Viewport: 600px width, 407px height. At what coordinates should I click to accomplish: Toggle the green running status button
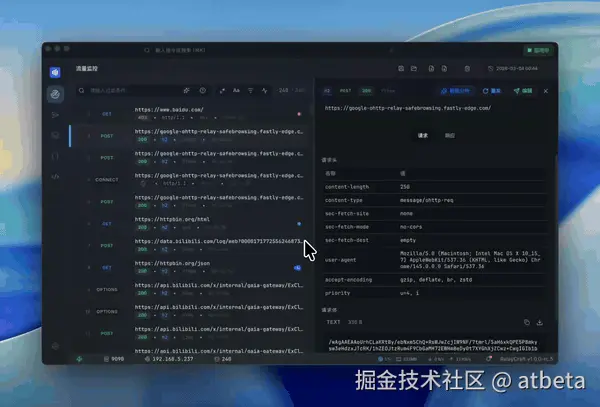[x=538, y=50]
